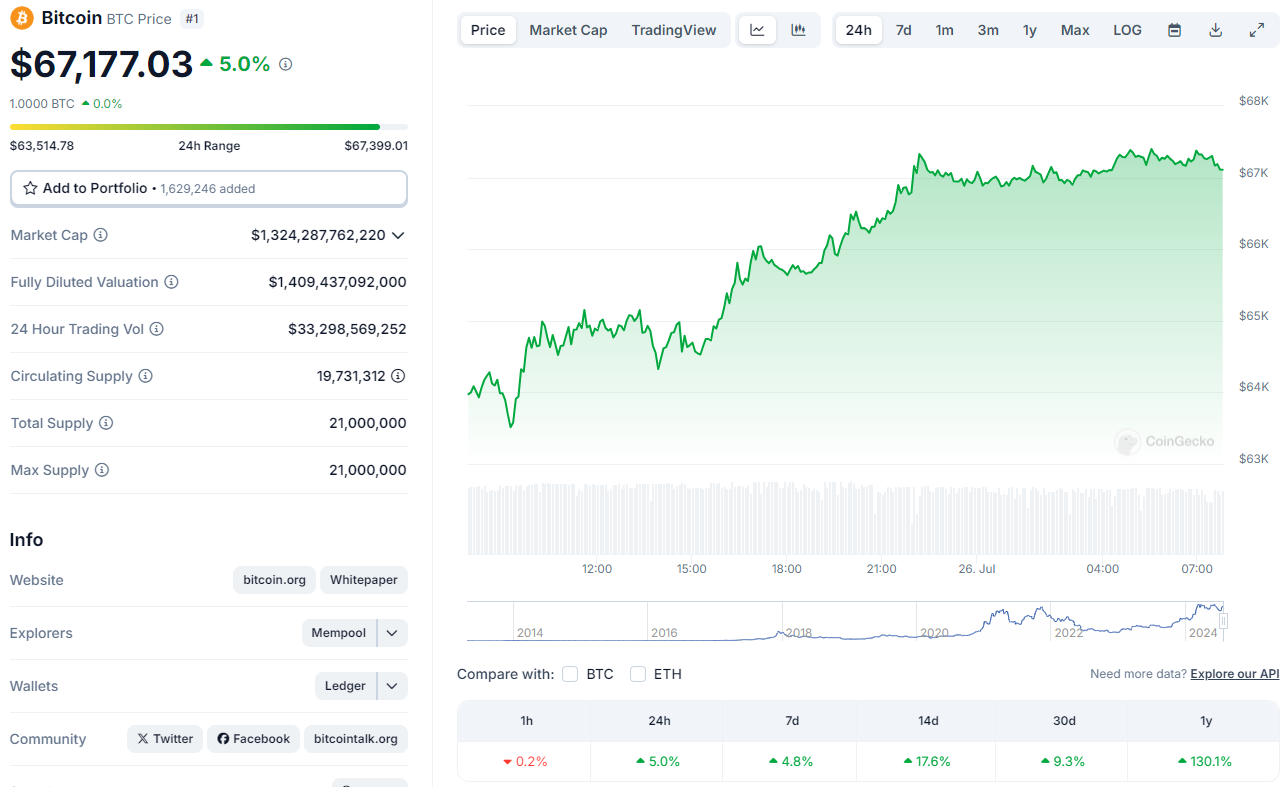
Task: Switch to line chart view icon
Action: [757, 30]
